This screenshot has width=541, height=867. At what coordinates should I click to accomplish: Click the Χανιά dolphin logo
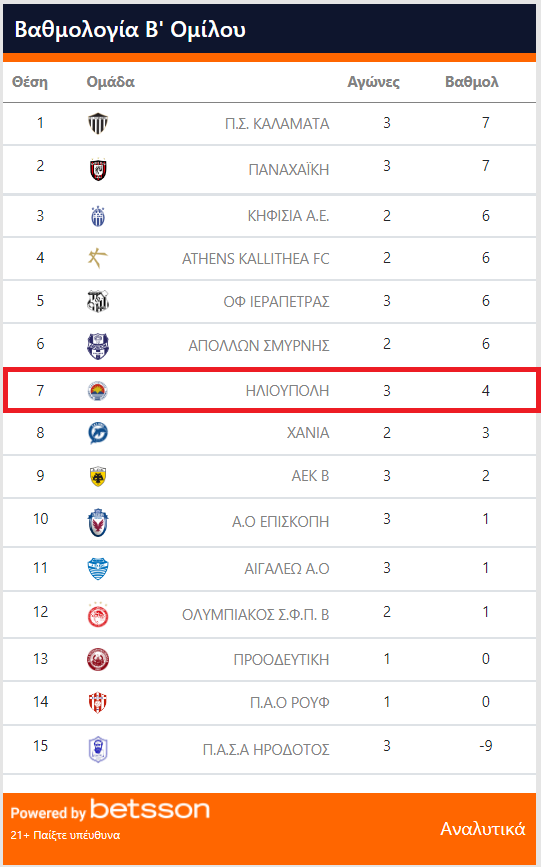[x=98, y=433]
